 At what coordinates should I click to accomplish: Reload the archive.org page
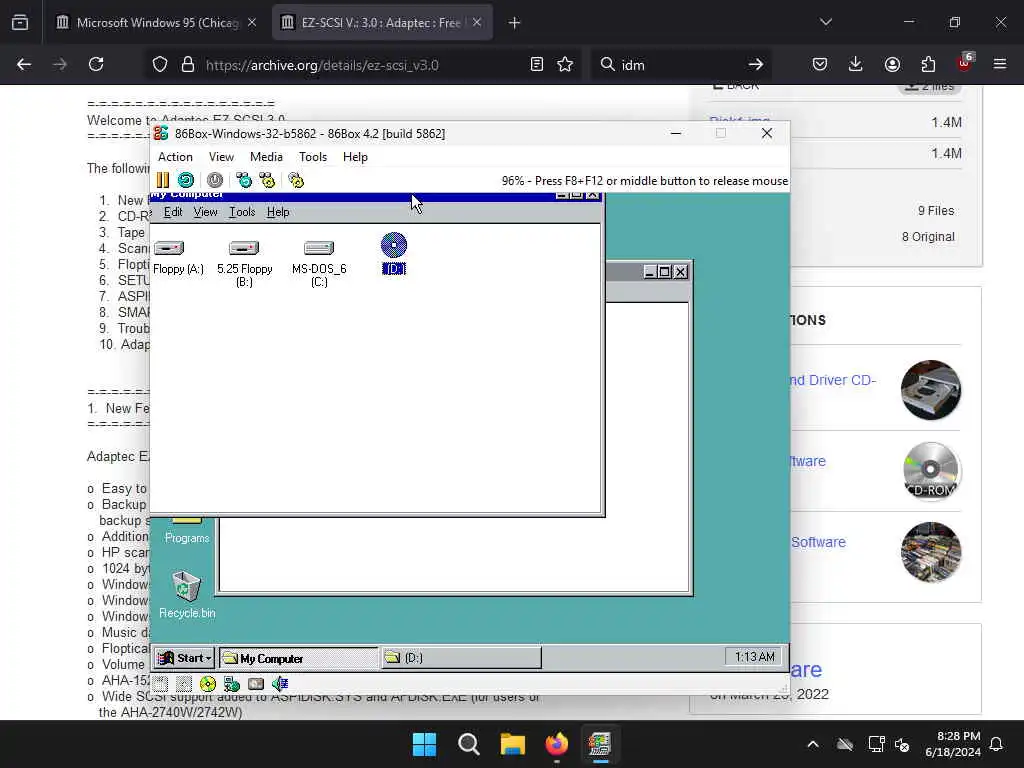tap(96, 64)
